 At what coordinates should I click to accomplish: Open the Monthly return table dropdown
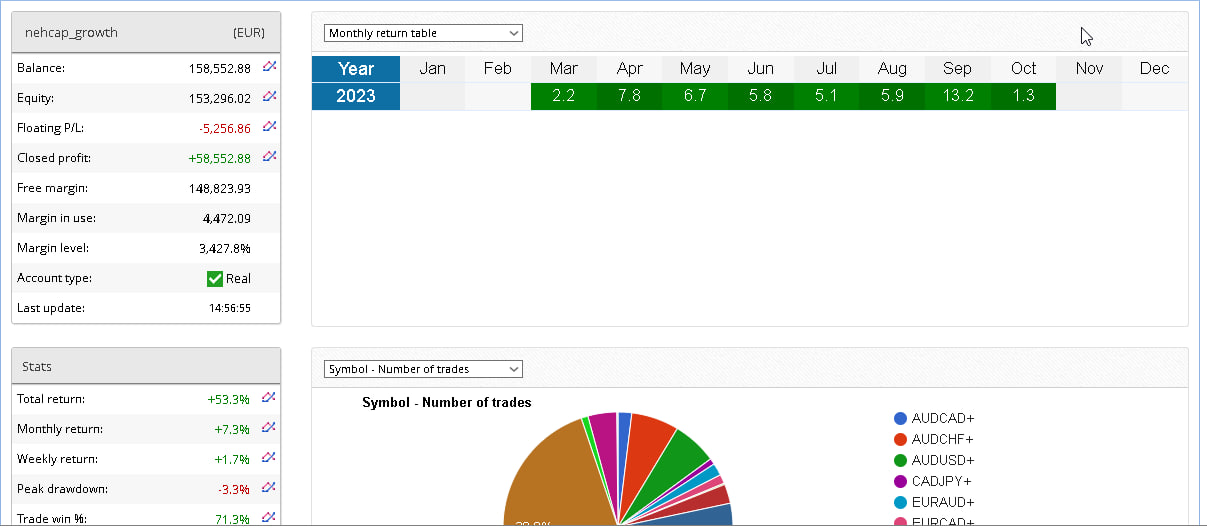click(x=423, y=33)
